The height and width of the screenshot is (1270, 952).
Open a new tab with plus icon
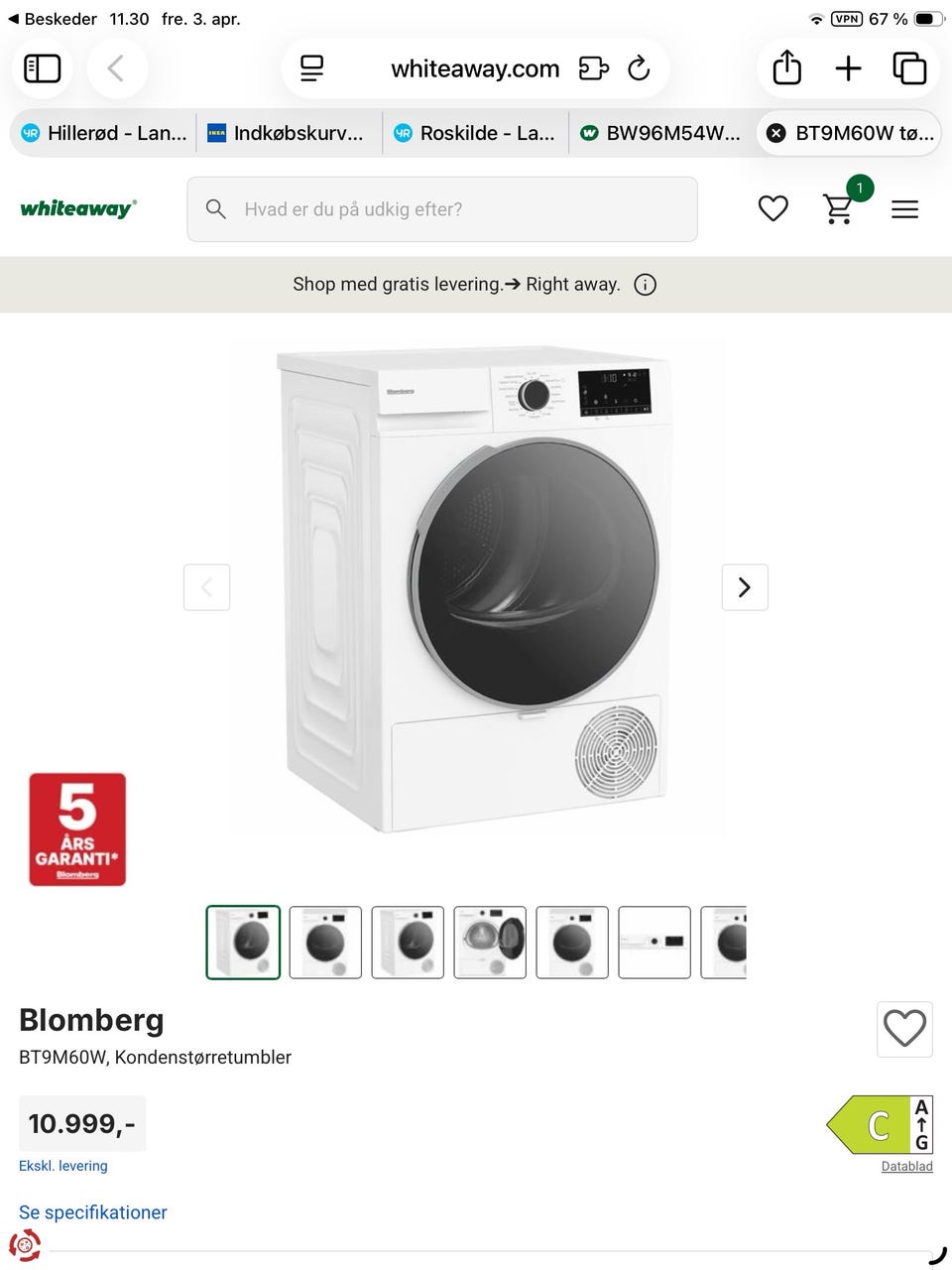coord(848,68)
